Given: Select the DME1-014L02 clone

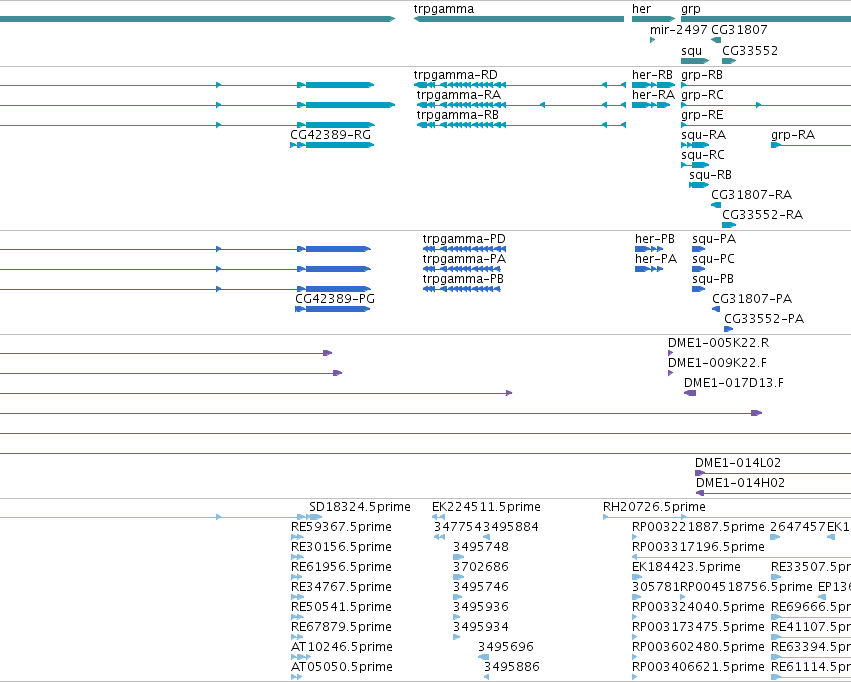Looking at the screenshot, I should pyautogui.click(x=773, y=474).
